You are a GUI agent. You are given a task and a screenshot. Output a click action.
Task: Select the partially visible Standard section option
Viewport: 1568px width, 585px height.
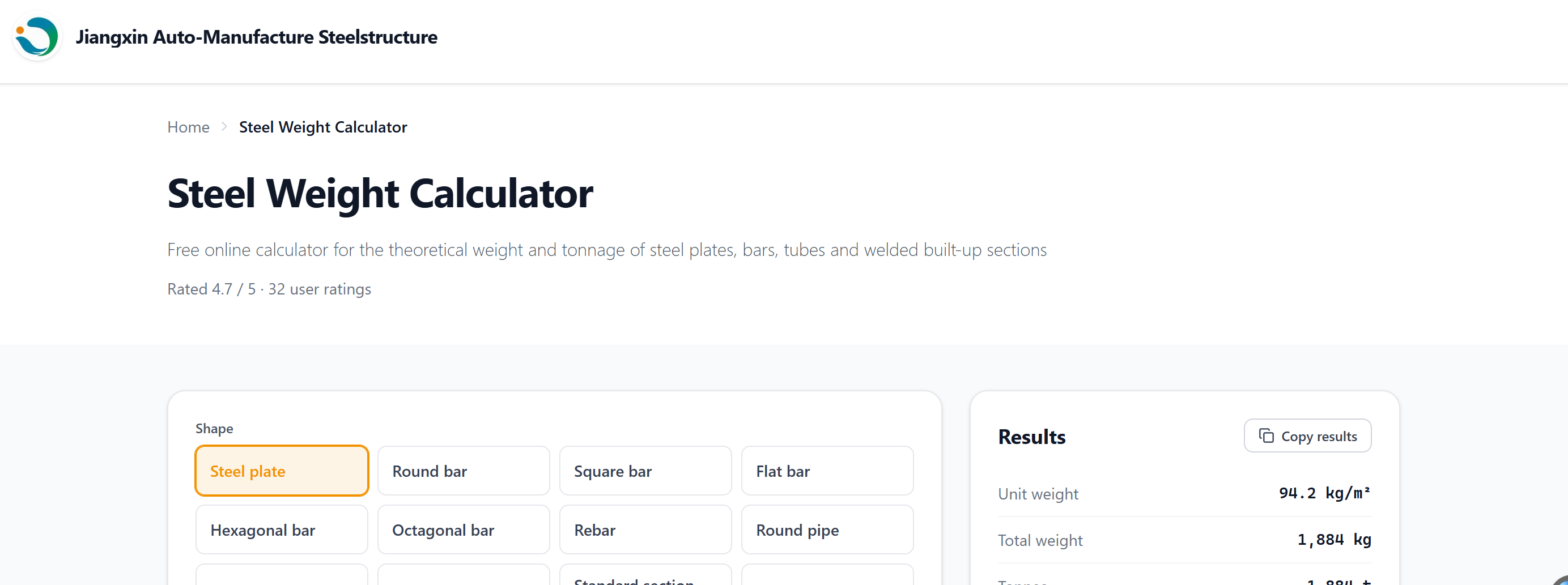(645, 575)
